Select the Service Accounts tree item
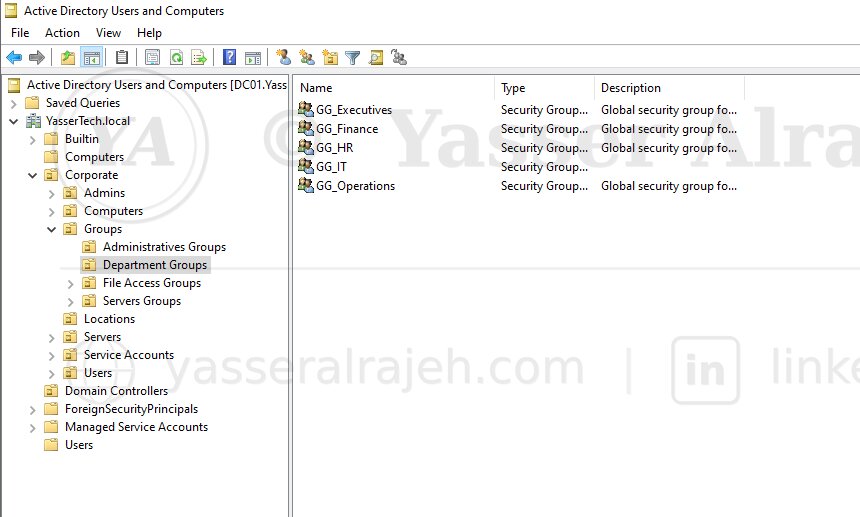Image resolution: width=860 pixels, height=517 pixels. click(x=128, y=355)
